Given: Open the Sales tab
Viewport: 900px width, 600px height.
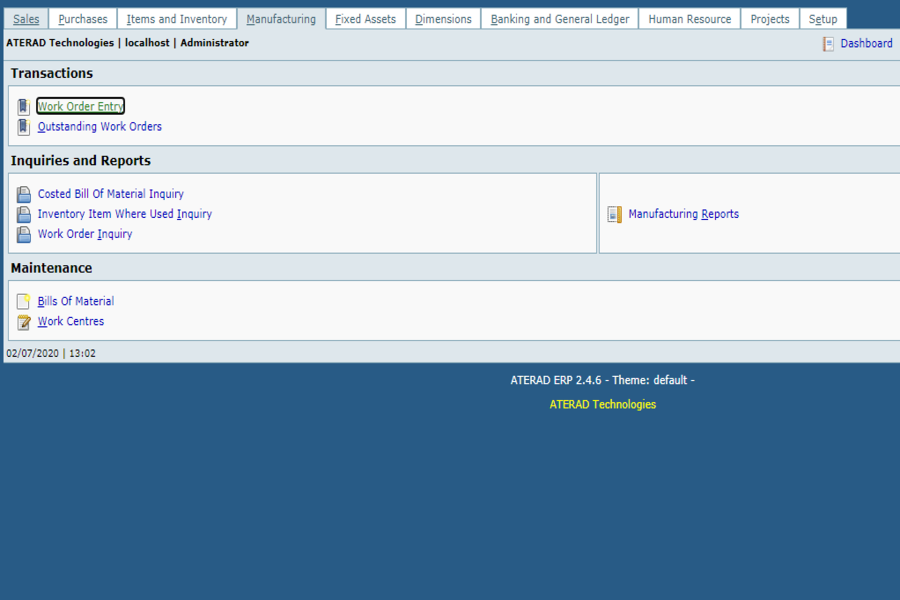Looking at the screenshot, I should coord(26,19).
